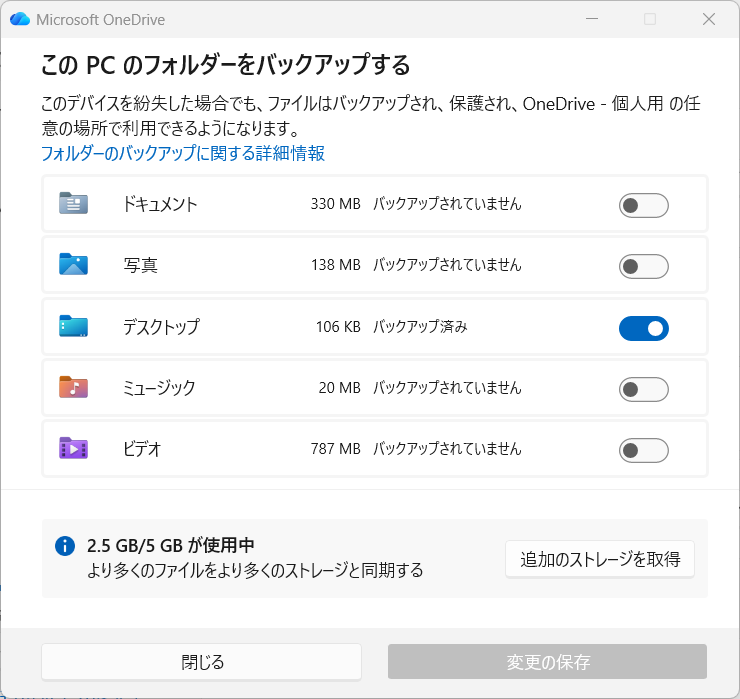
Task: Click the この PC のフォルダーをバックアップする heading
Action: (x=226, y=65)
